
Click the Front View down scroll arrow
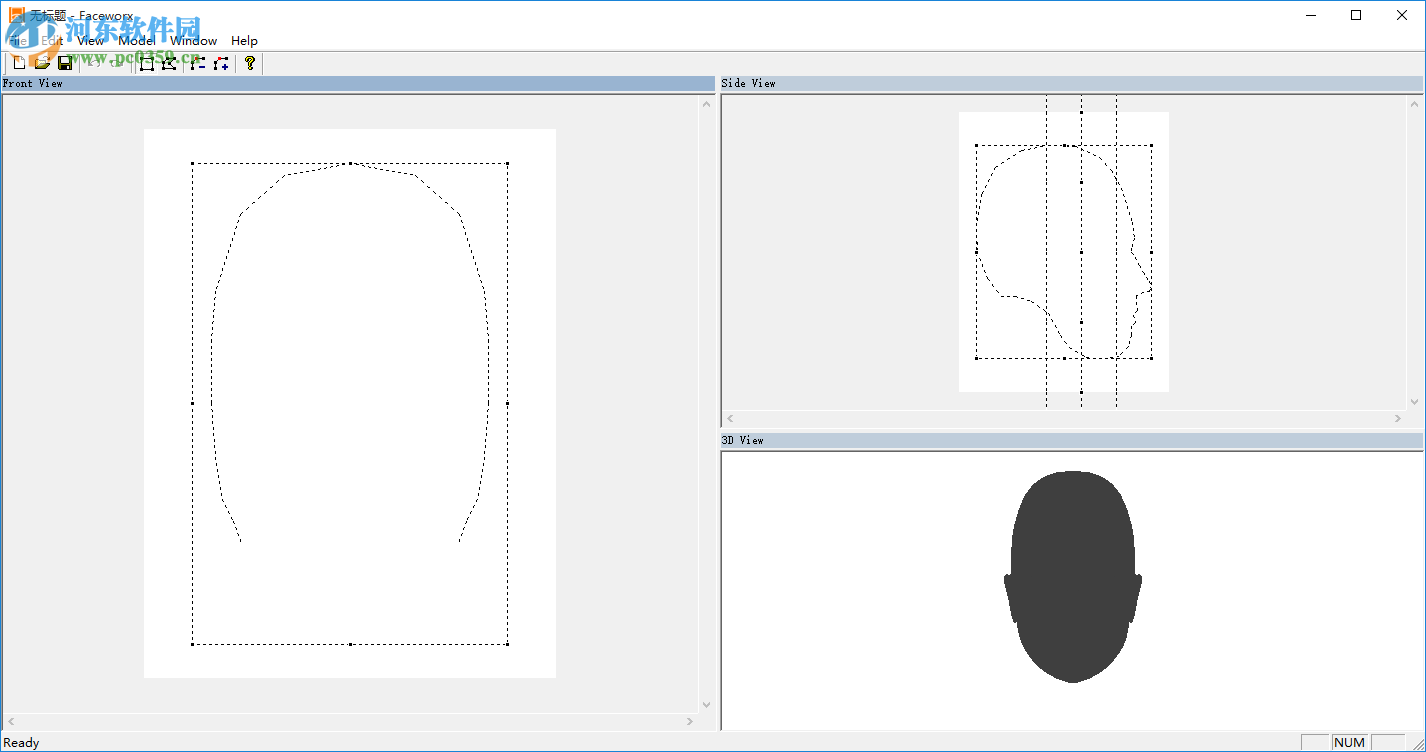click(707, 704)
